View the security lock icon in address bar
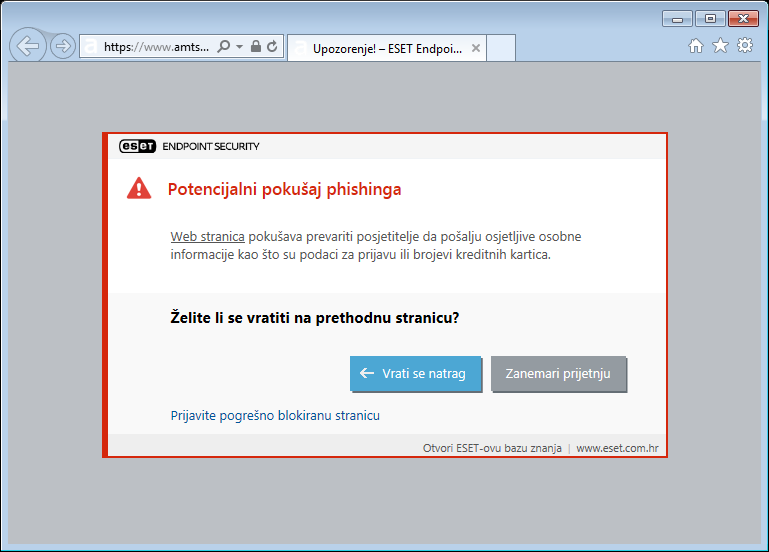This screenshot has height=552, width=769. [256, 46]
